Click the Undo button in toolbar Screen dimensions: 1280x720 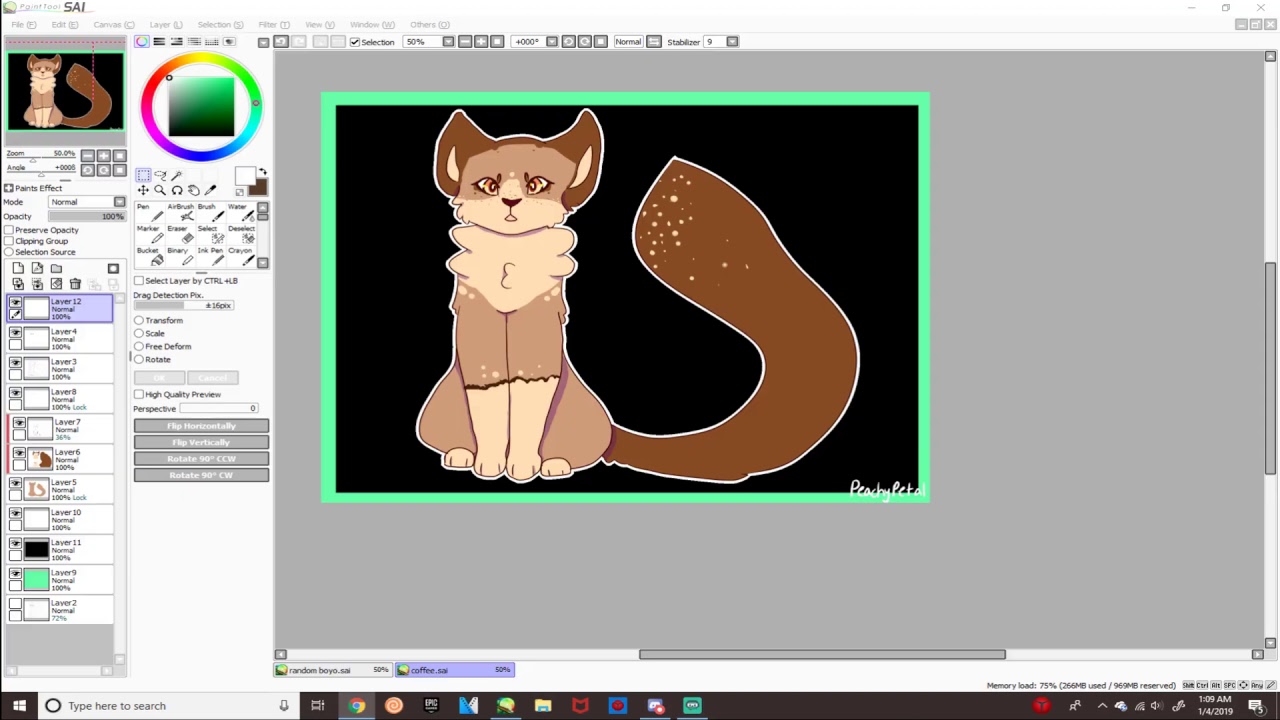click(281, 41)
